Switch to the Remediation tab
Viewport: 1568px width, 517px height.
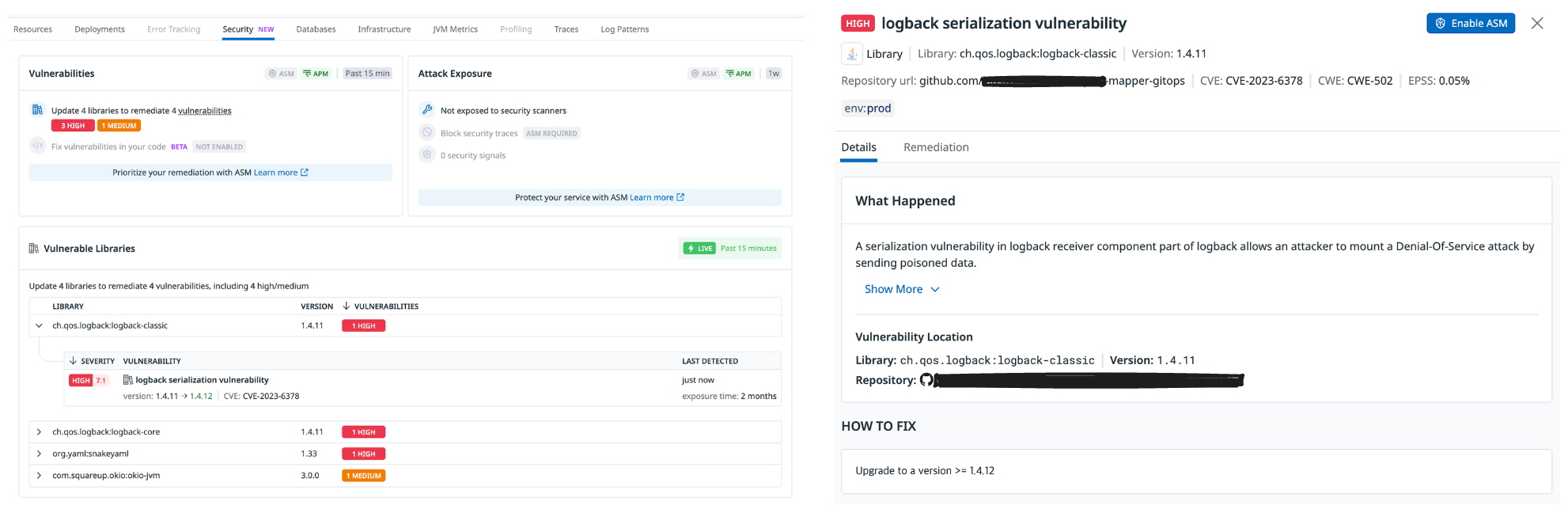(936, 147)
